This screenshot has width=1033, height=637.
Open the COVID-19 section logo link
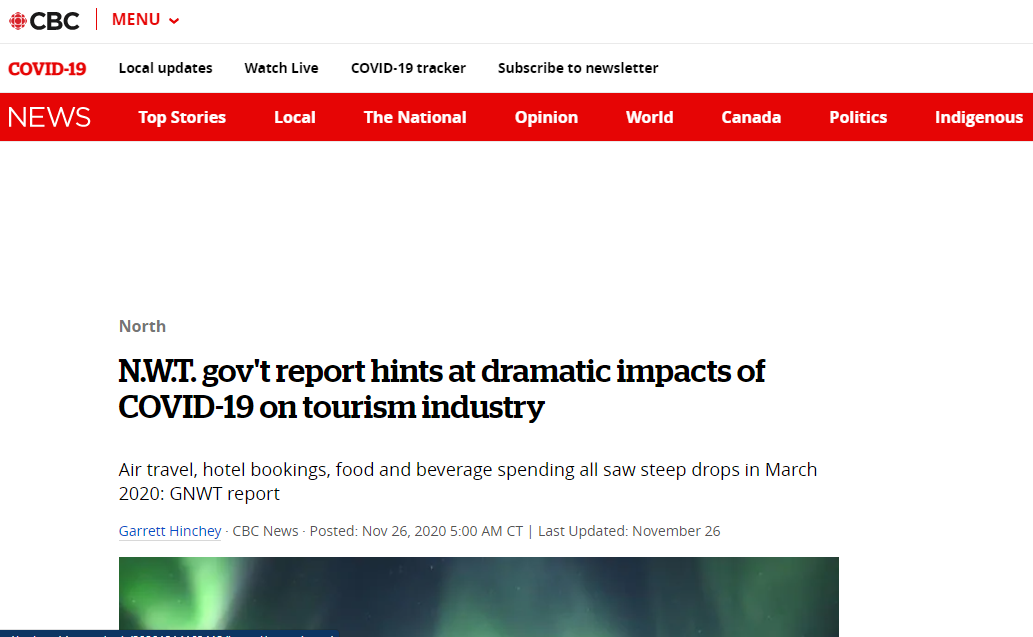(x=47, y=69)
